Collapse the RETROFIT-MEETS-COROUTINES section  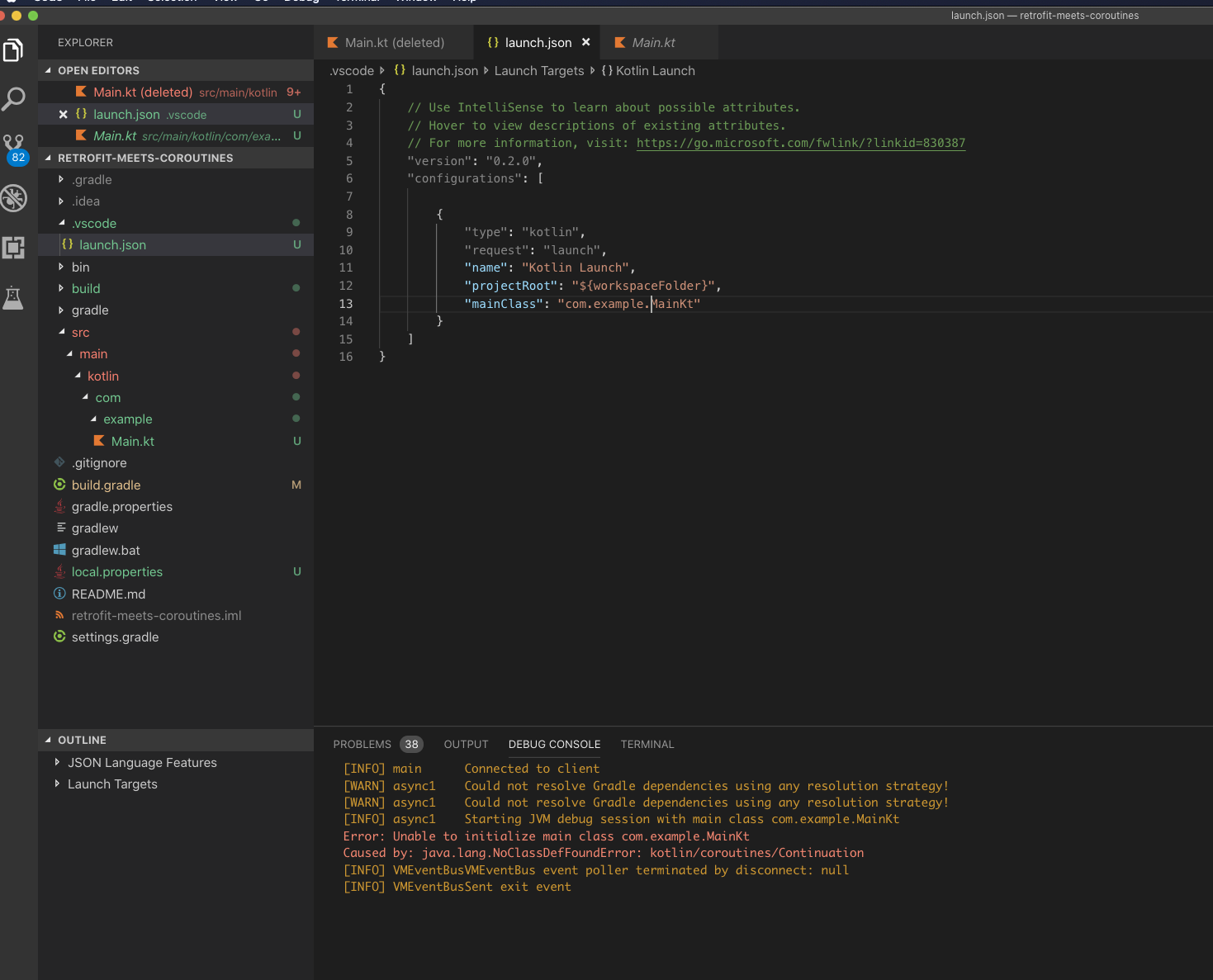tap(48, 158)
